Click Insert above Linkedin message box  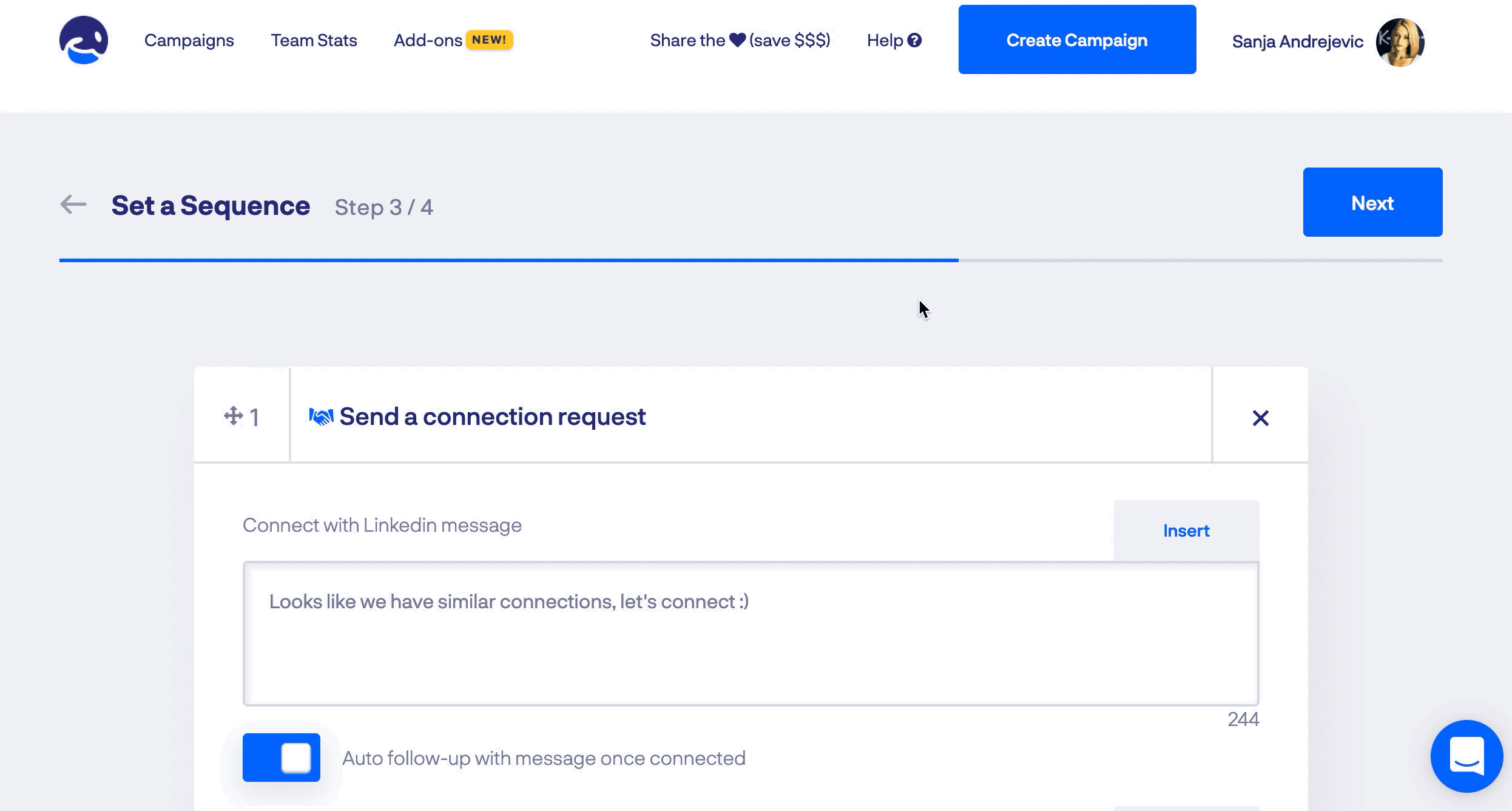(1186, 531)
